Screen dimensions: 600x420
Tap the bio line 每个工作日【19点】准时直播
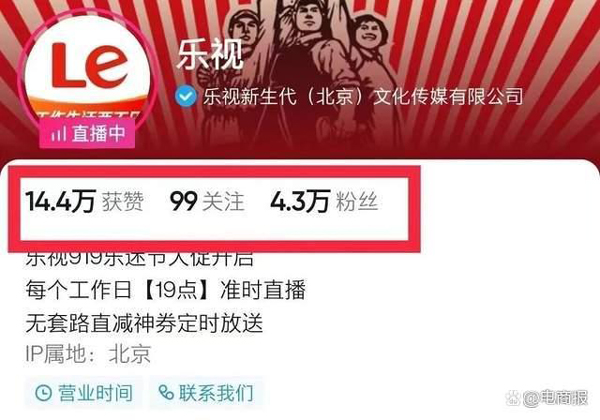point(166,290)
